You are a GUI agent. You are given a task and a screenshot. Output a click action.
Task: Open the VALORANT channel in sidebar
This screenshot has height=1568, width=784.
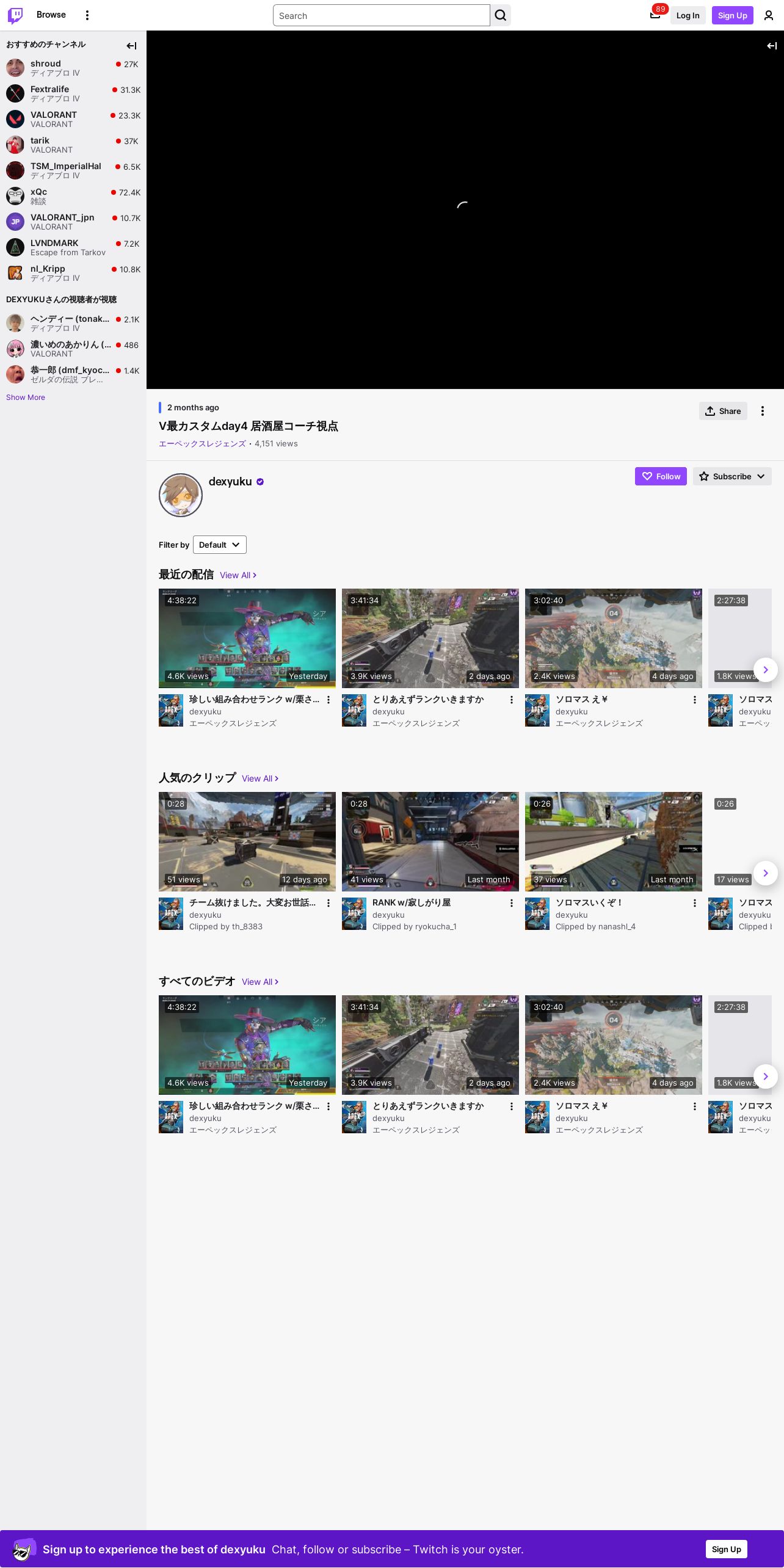point(73,119)
